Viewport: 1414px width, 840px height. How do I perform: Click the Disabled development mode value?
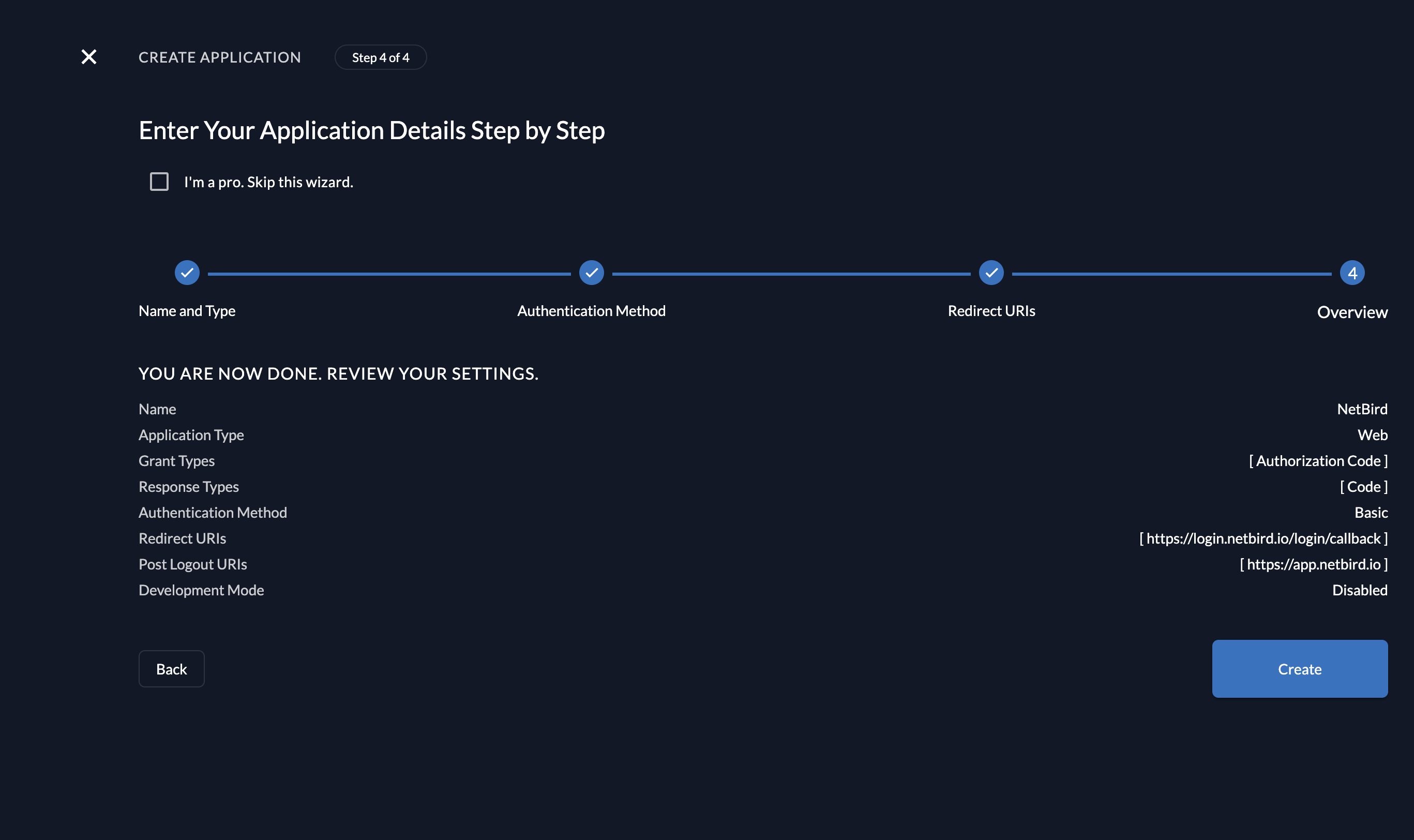[x=1359, y=590]
